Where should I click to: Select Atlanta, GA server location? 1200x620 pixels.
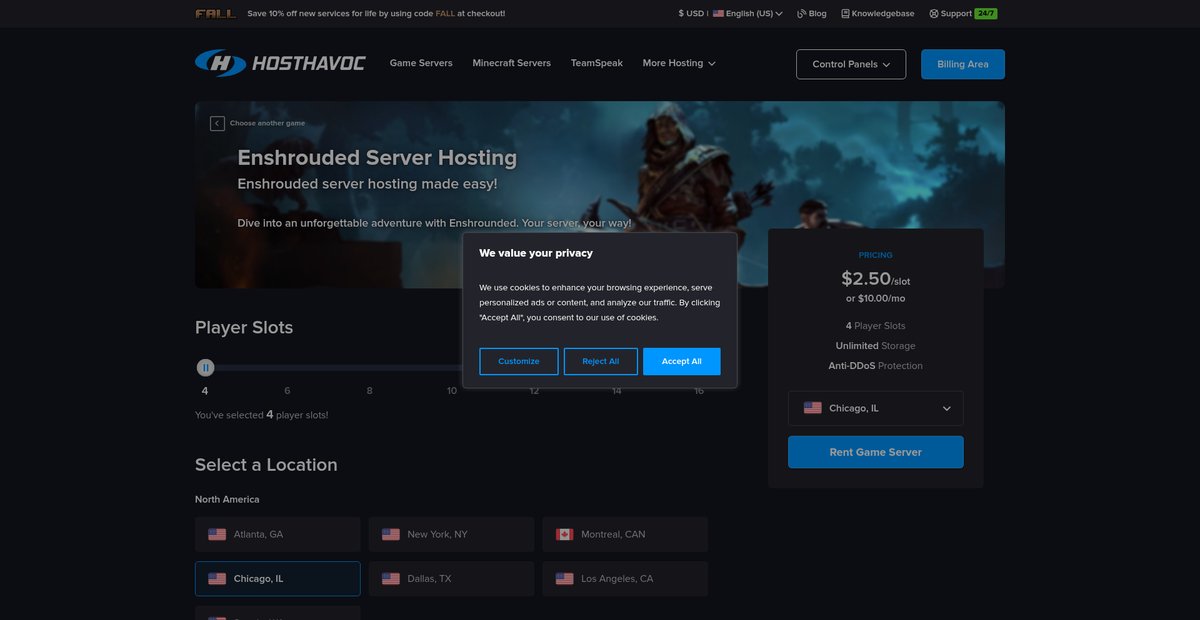click(278, 534)
